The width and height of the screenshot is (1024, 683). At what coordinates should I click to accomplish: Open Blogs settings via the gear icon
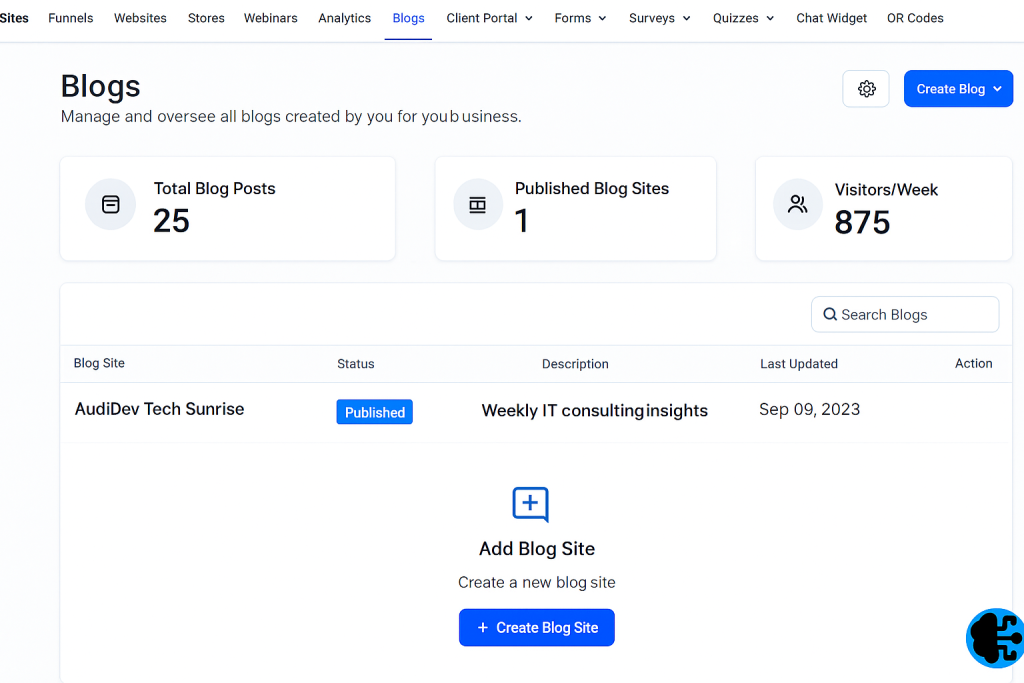865,88
